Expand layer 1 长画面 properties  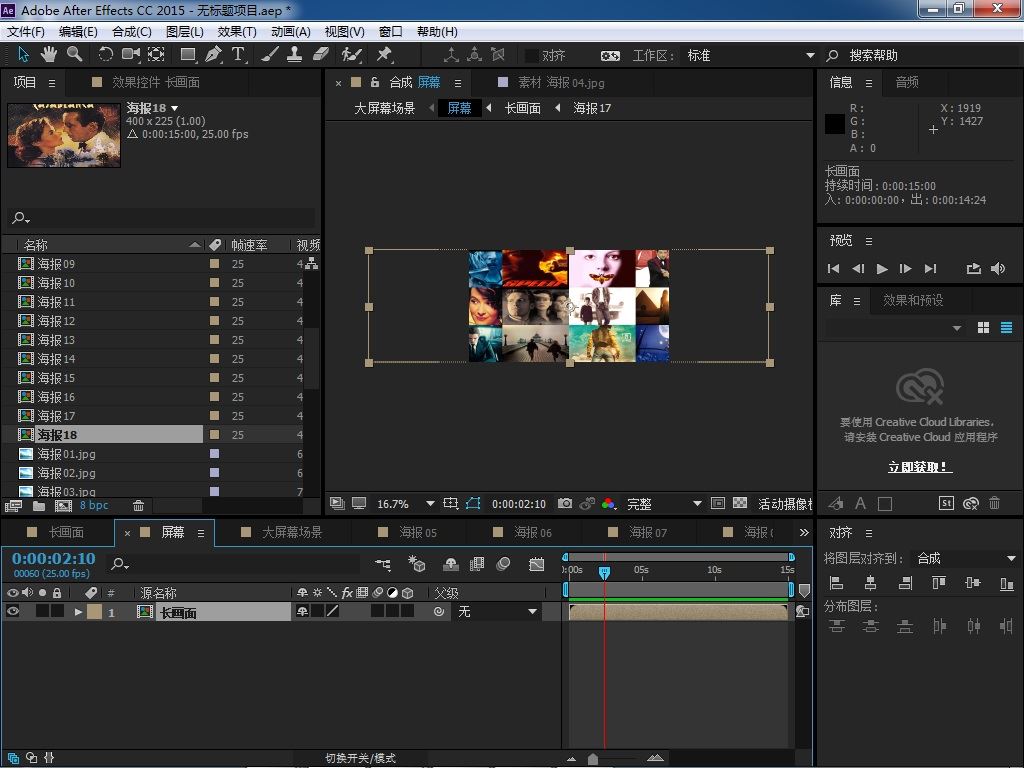[x=78, y=612]
